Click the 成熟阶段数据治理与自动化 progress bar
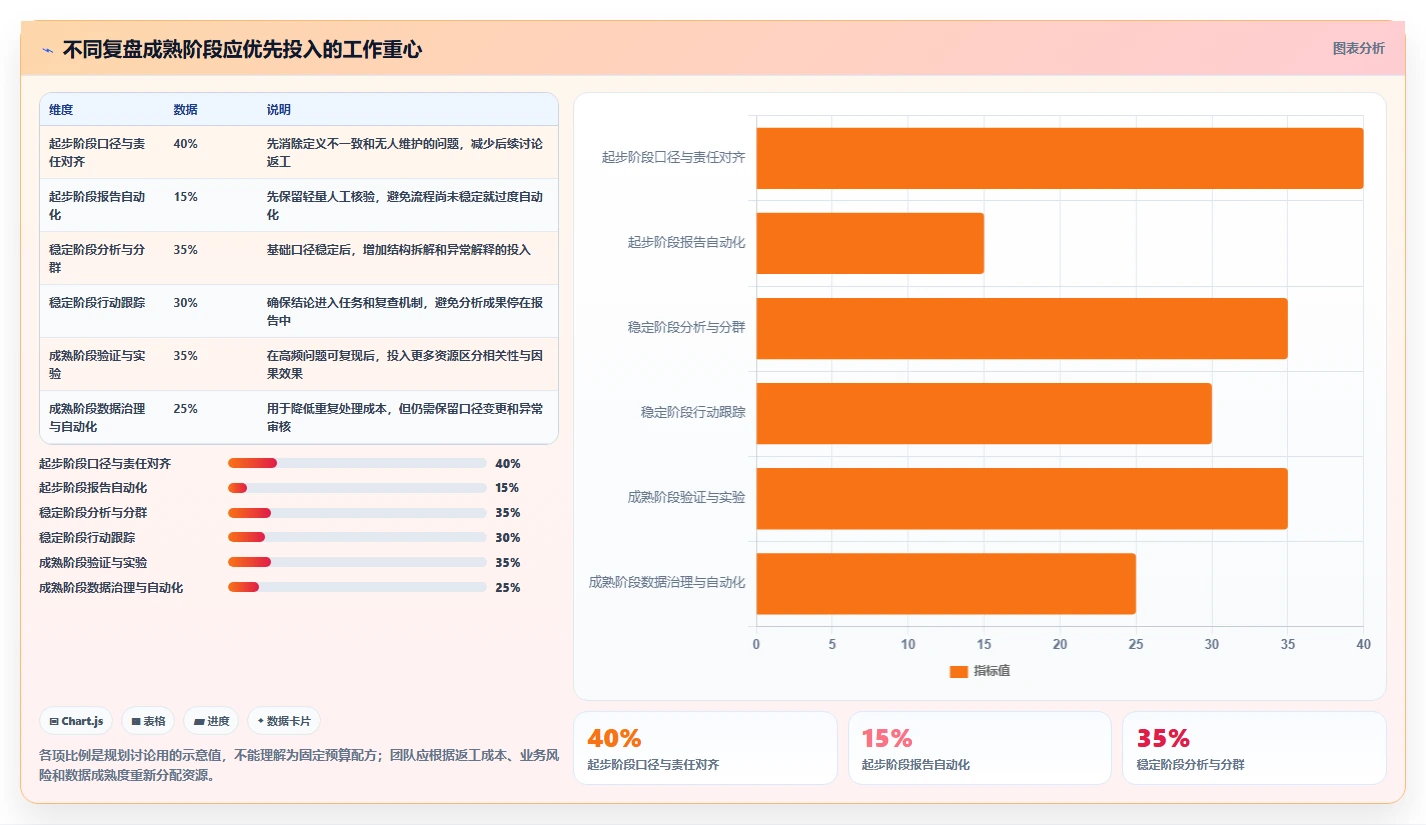This screenshot has height=825, width=1426. coord(357,588)
